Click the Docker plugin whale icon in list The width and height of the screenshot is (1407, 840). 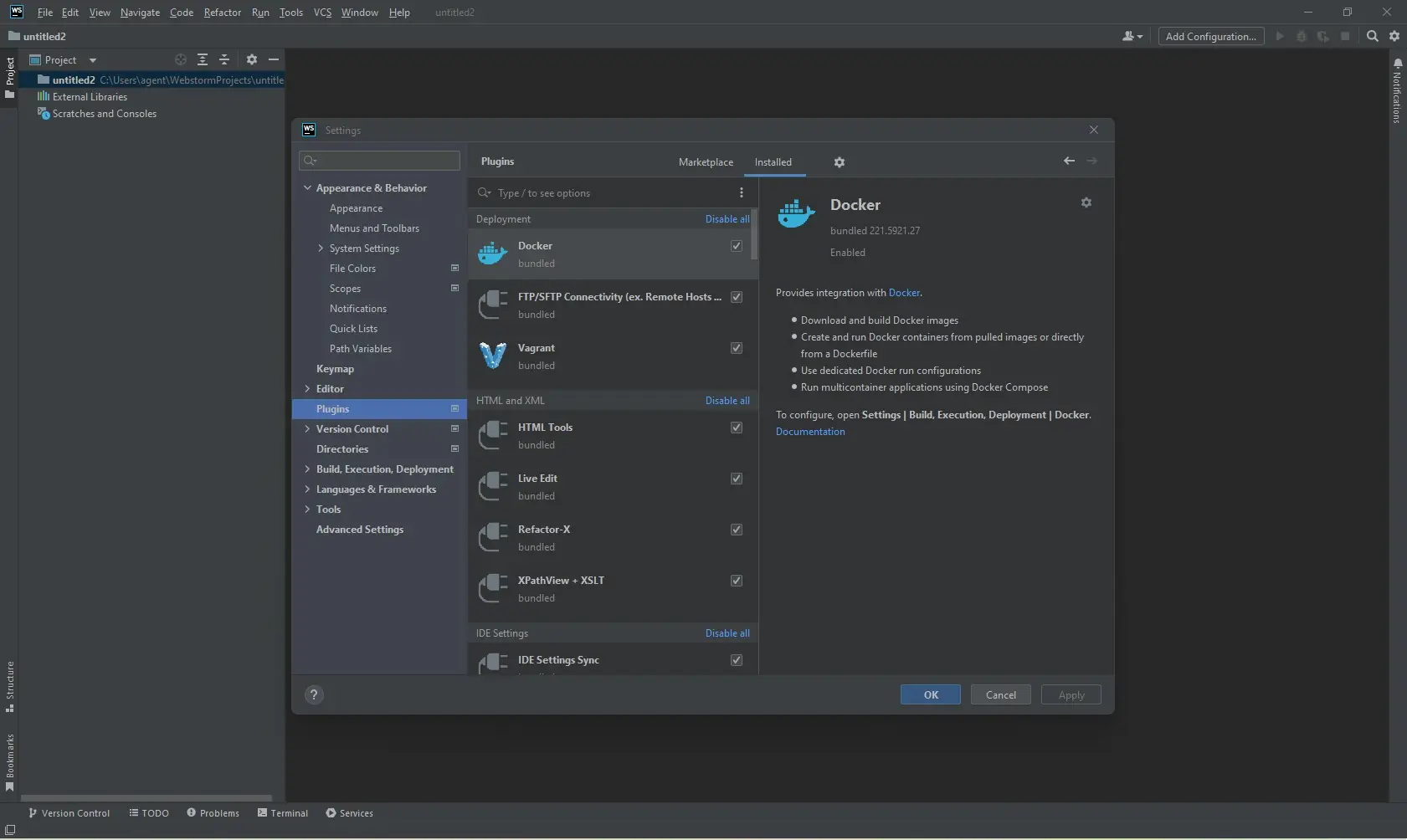[x=493, y=254]
